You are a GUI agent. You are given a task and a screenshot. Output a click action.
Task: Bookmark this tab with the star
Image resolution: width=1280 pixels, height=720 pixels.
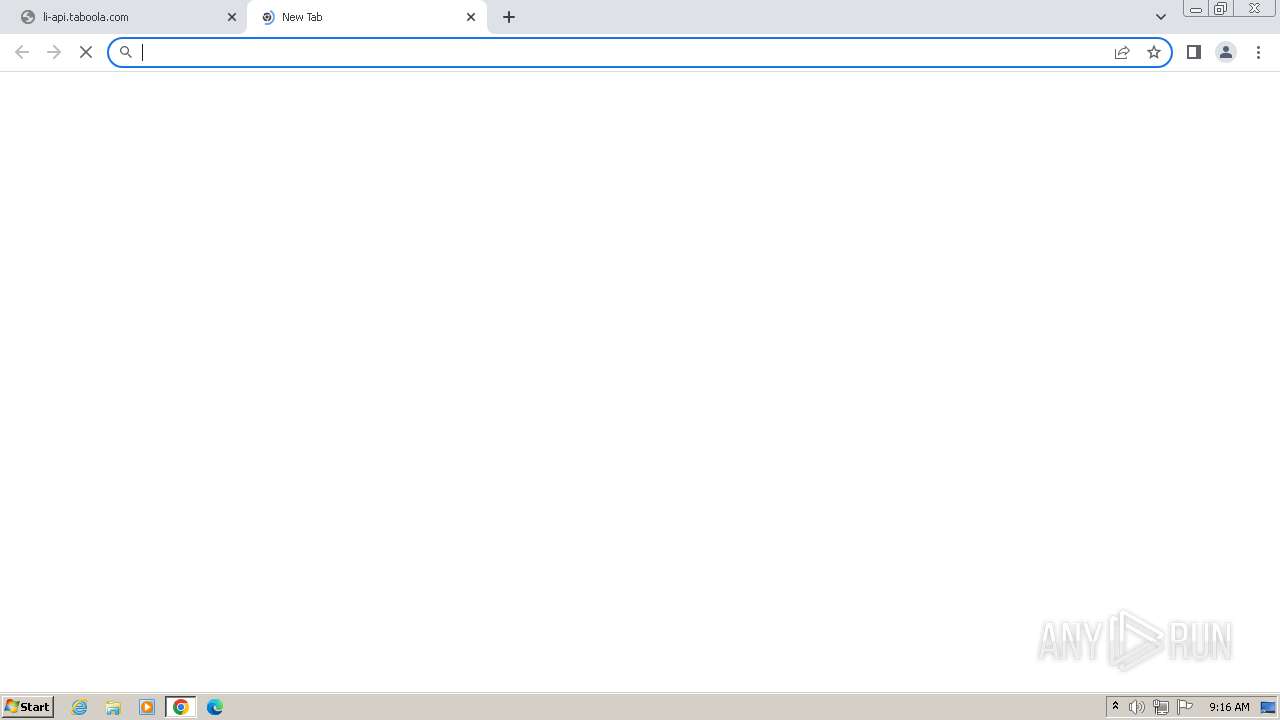pyautogui.click(x=1154, y=52)
